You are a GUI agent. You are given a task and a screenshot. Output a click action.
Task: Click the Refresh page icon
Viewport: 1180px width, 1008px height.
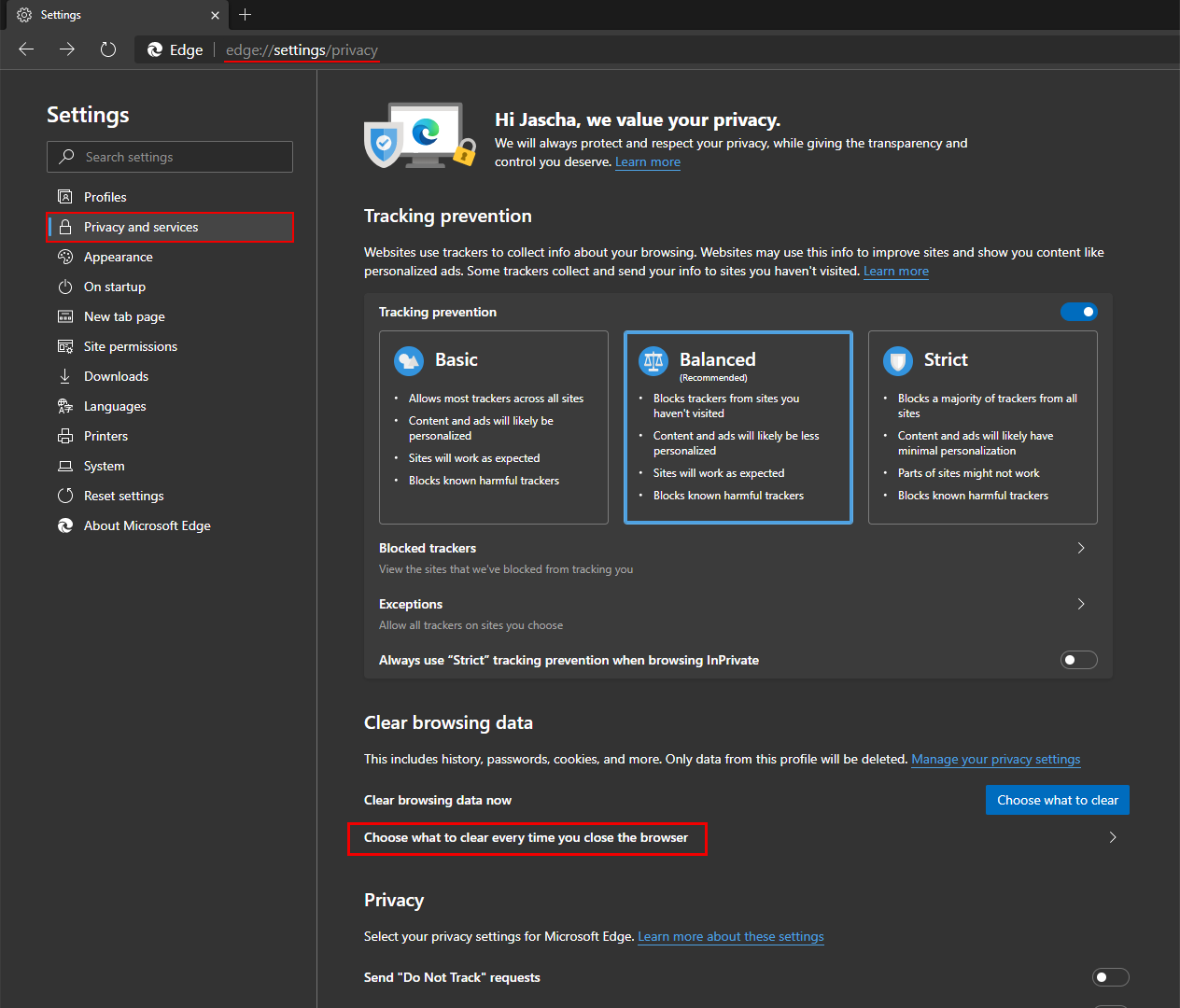click(x=108, y=49)
